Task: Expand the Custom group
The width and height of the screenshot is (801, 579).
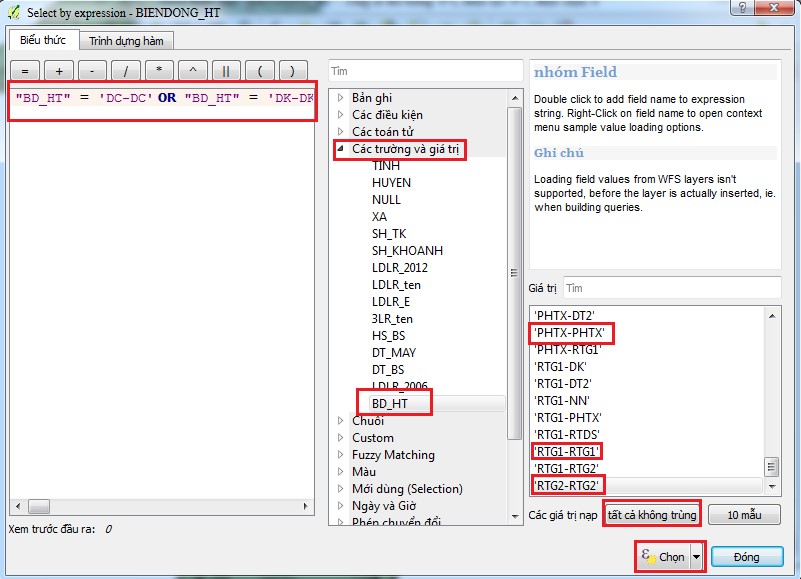Action: tap(341, 437)
